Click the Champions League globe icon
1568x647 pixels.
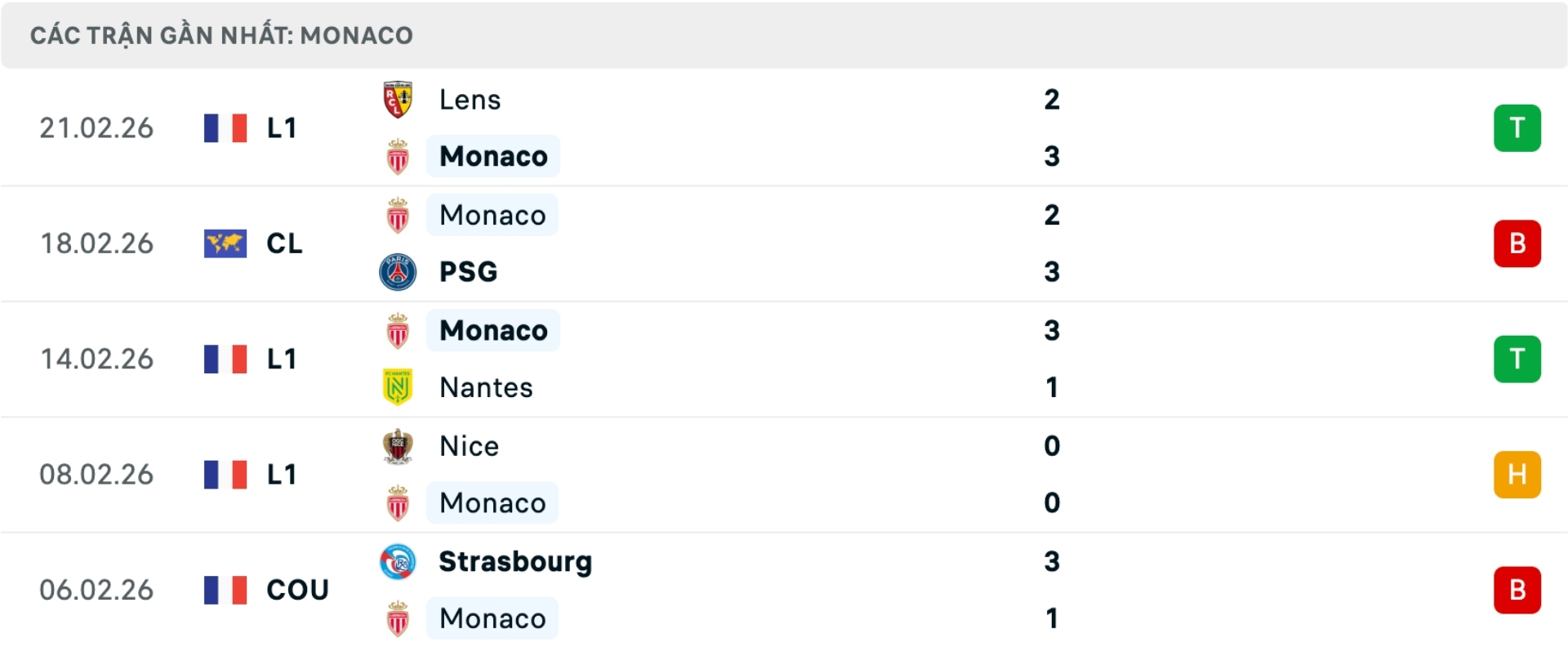225,243
